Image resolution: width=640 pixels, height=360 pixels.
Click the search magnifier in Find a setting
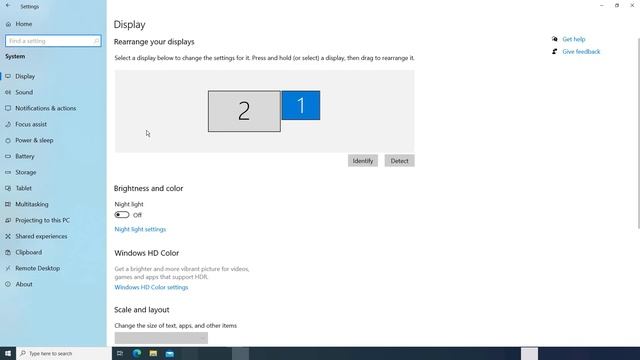pos(96,41)
